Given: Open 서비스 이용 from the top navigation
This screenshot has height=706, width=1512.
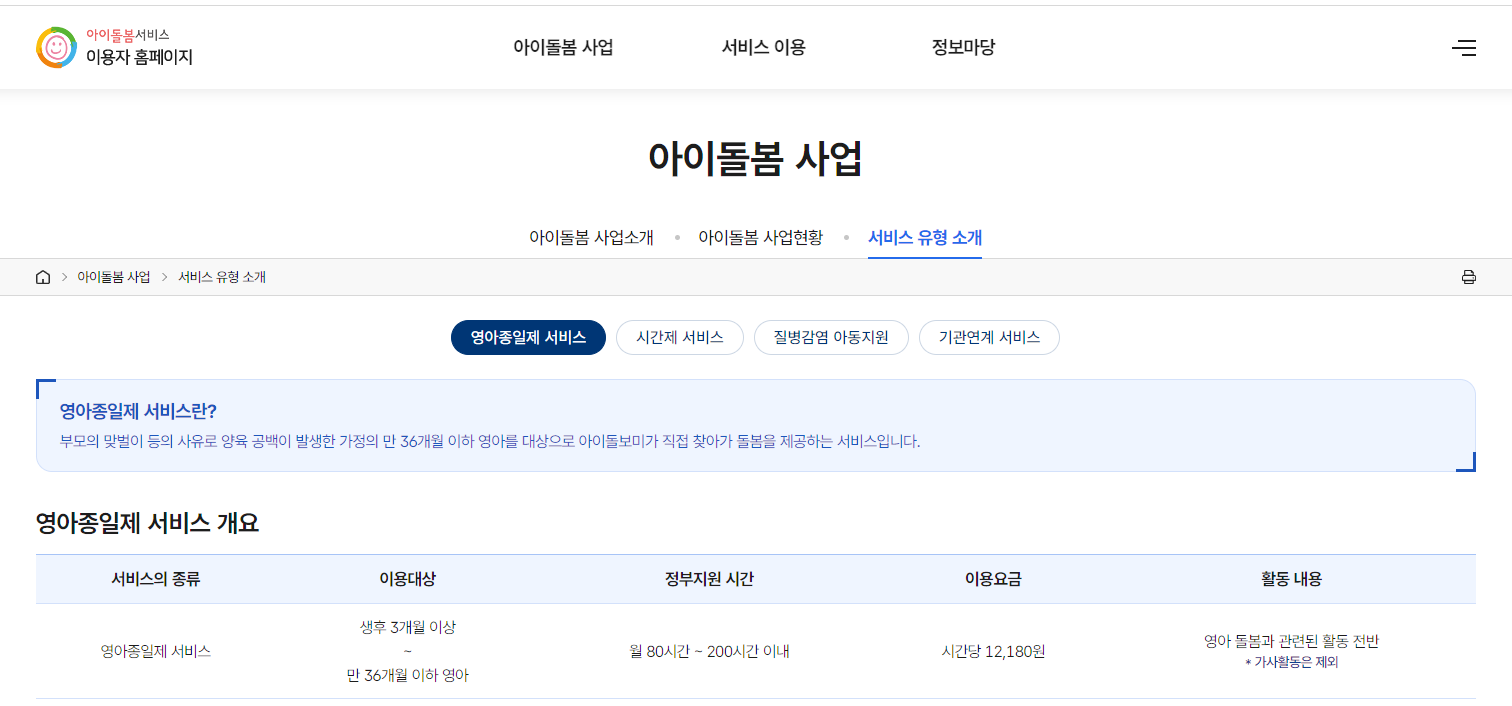Looking at the screenshot, I should coord(763,46).
